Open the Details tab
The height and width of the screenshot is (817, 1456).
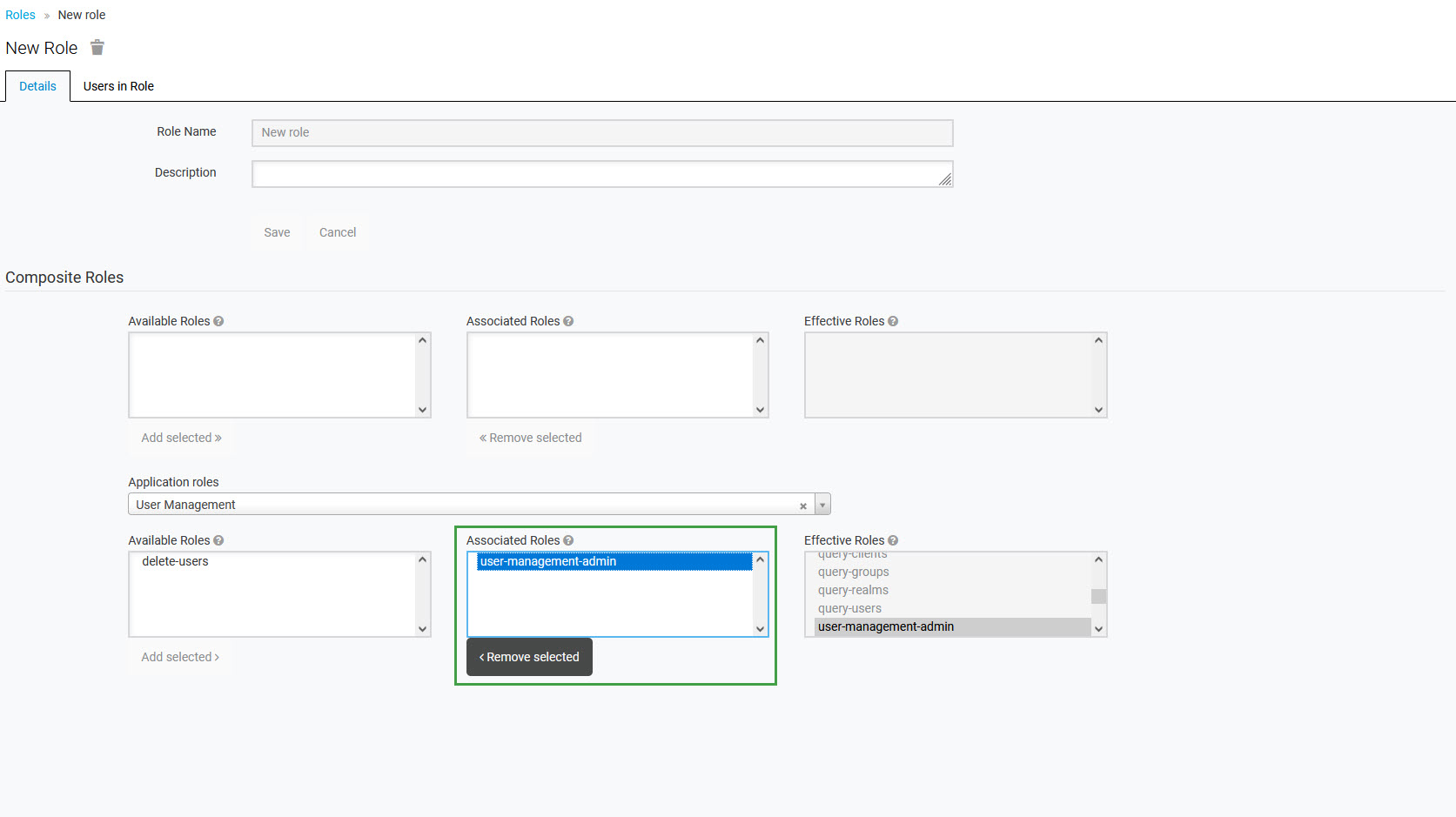[x=37, y=86]
